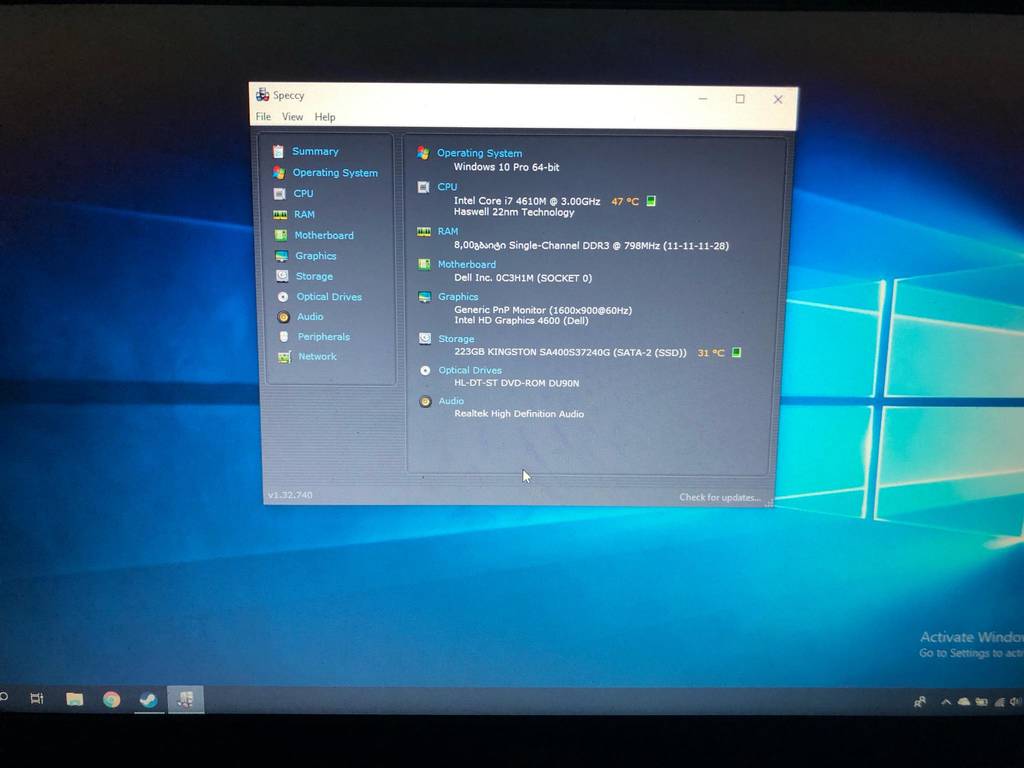This screenshot has width=1024, height=768.
Task: Open Graphics section in sidebar
Action: pos(315,256)
